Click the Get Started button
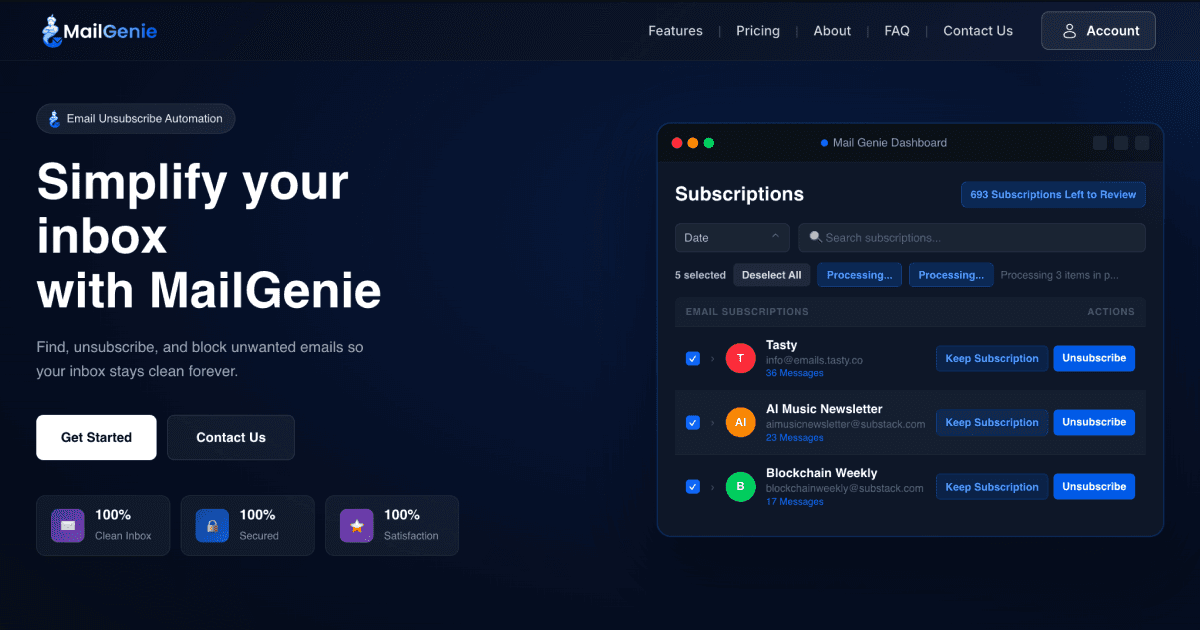 click(96, 437)
